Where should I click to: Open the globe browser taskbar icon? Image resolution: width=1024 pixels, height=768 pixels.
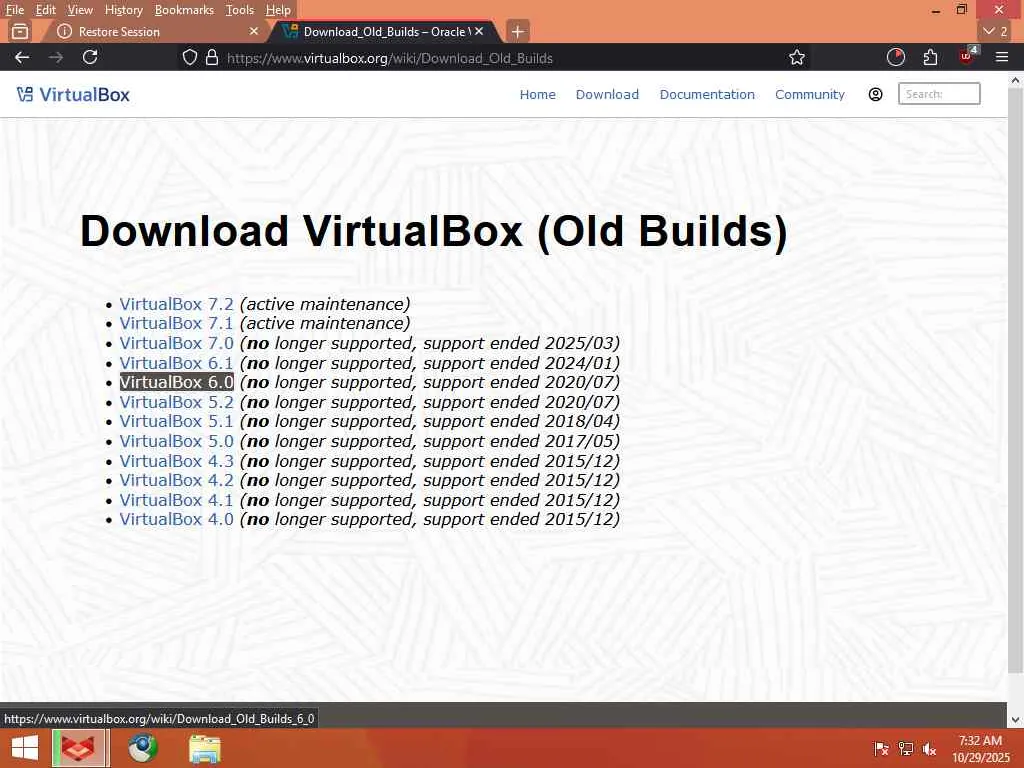(x=142, y=748)
